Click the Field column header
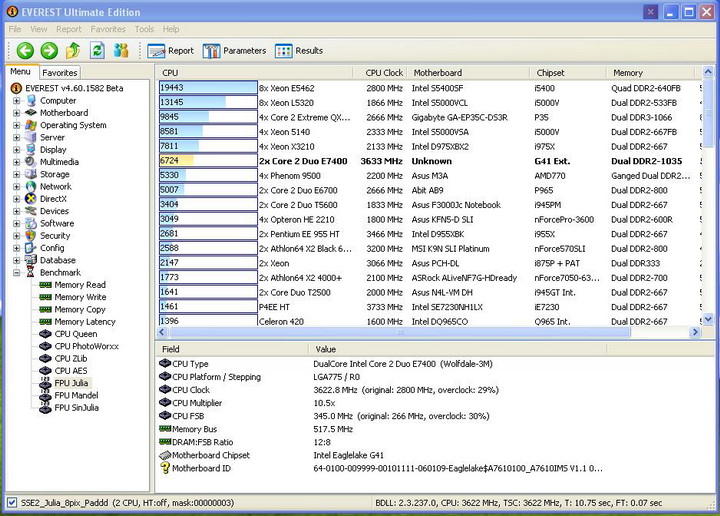This screenshot has width=720, height=516. click(232, 349)
